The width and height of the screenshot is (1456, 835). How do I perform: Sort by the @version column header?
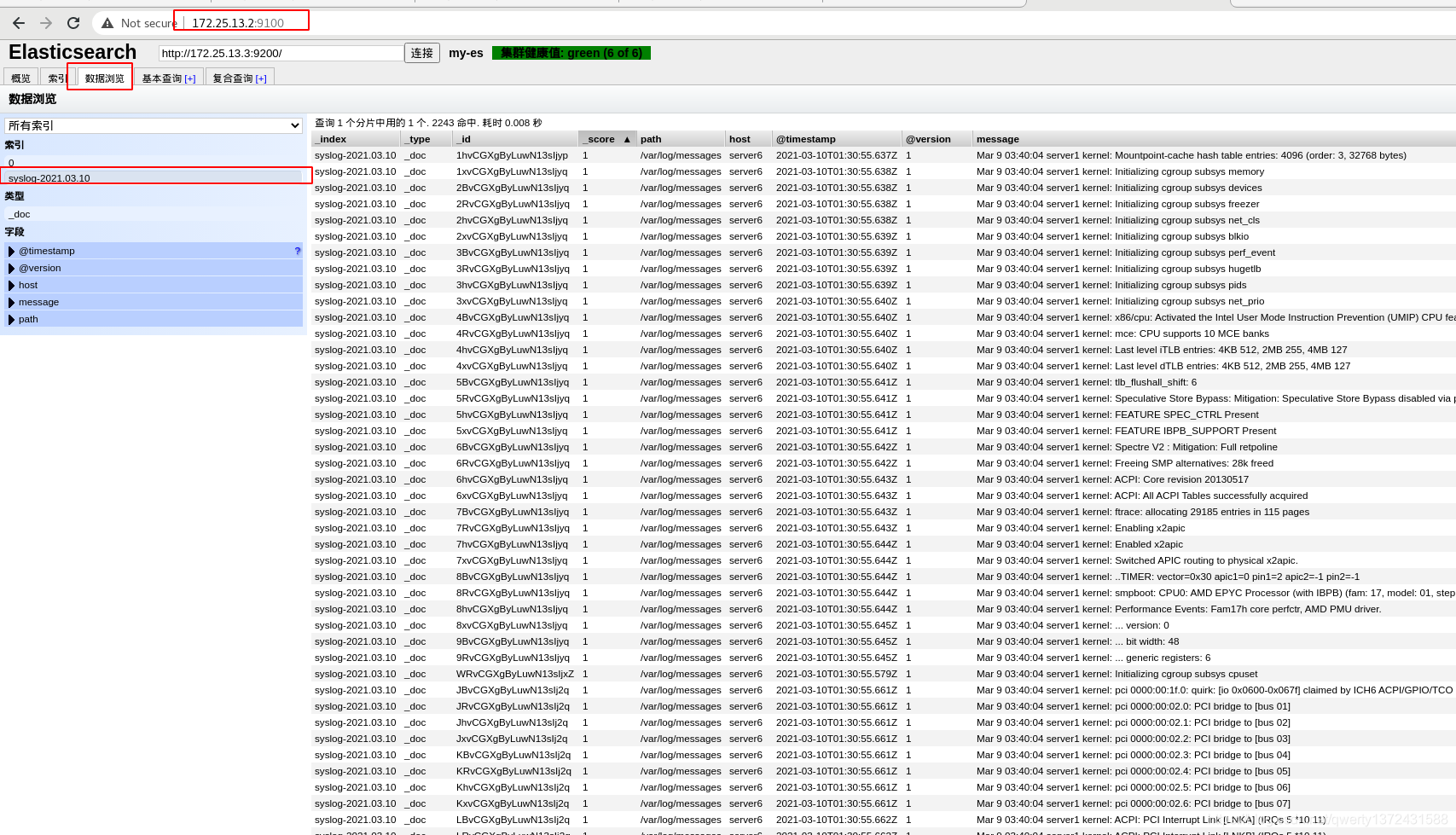pyautogui.click(x=937, y=139)
